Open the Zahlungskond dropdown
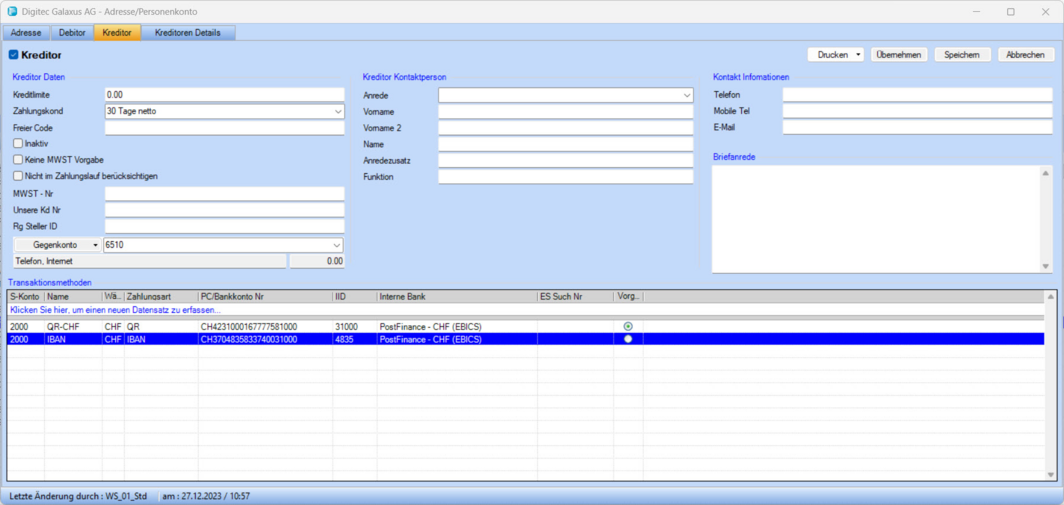This screenshot has height=505, width=1064. [337, 112]
